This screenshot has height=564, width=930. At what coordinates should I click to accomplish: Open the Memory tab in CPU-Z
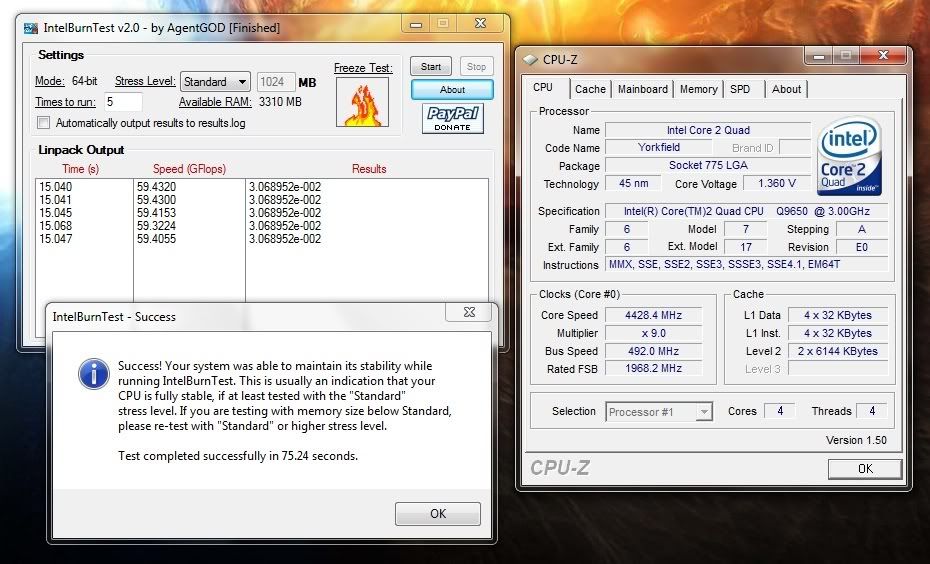click(698, 89)
